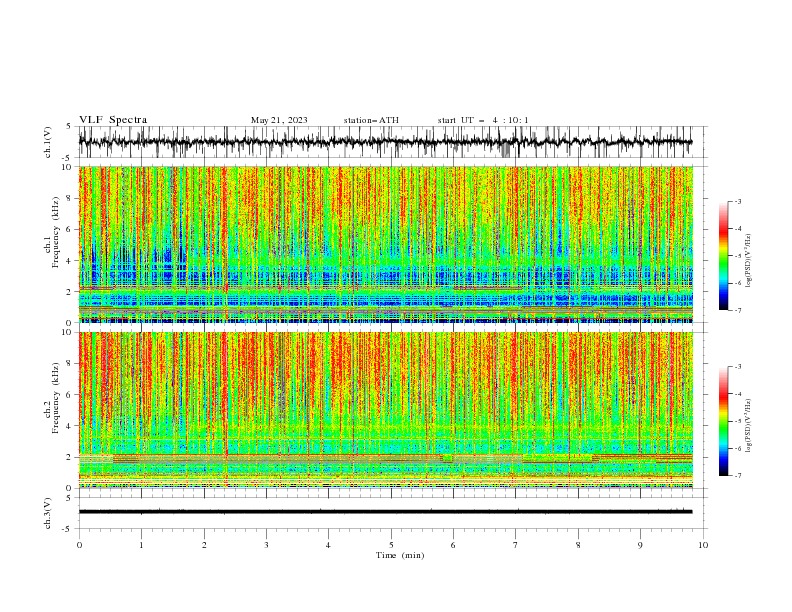Image resolution: width=792 pixels, height=612 pixels.
Task: Click the ch.1 voltage waveform trace
Action: 385,142
